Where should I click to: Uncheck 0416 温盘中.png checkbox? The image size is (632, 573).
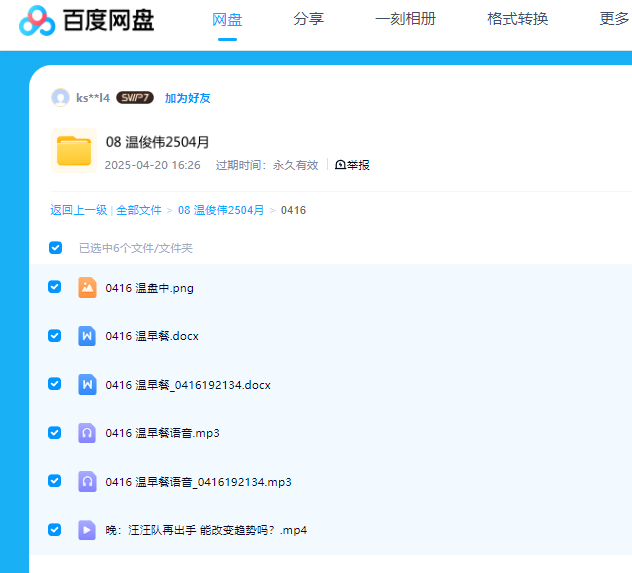[x=55, y=287]
